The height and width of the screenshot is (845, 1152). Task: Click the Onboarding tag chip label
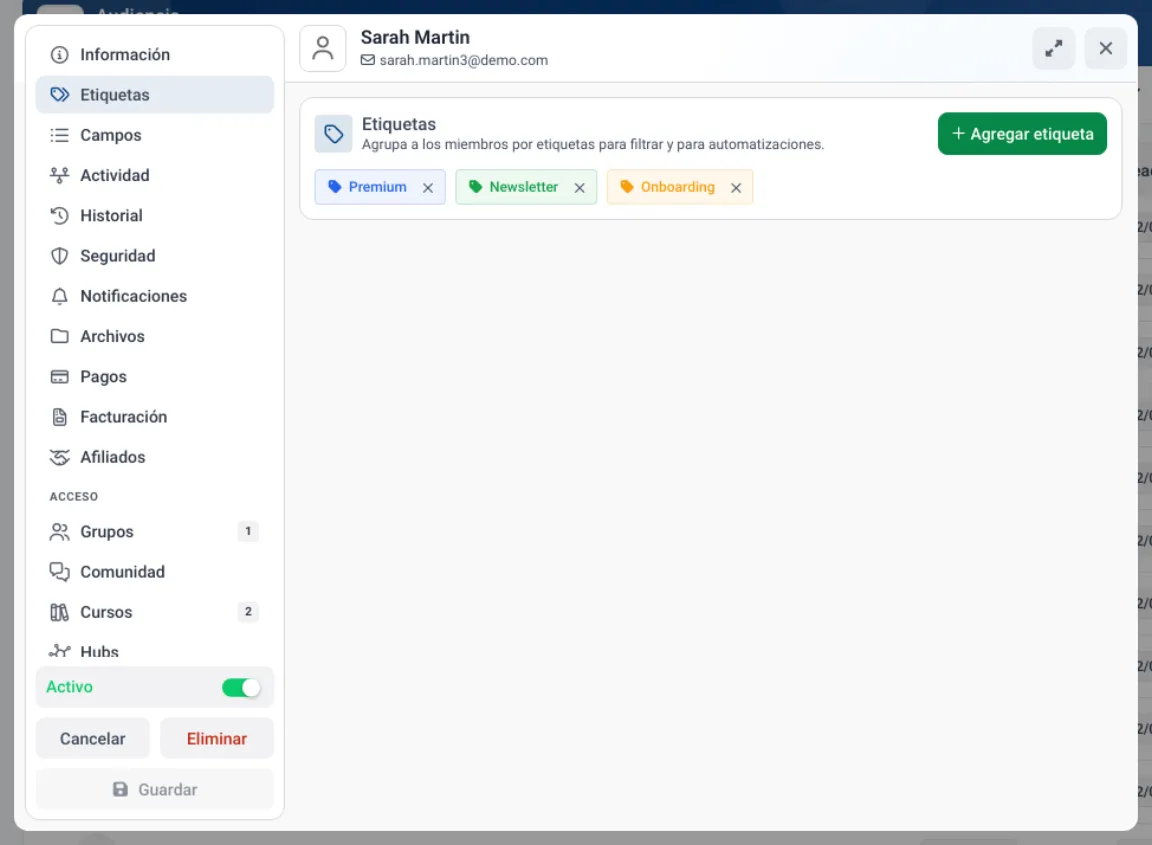pyautogui.click(x=677, y=187)
